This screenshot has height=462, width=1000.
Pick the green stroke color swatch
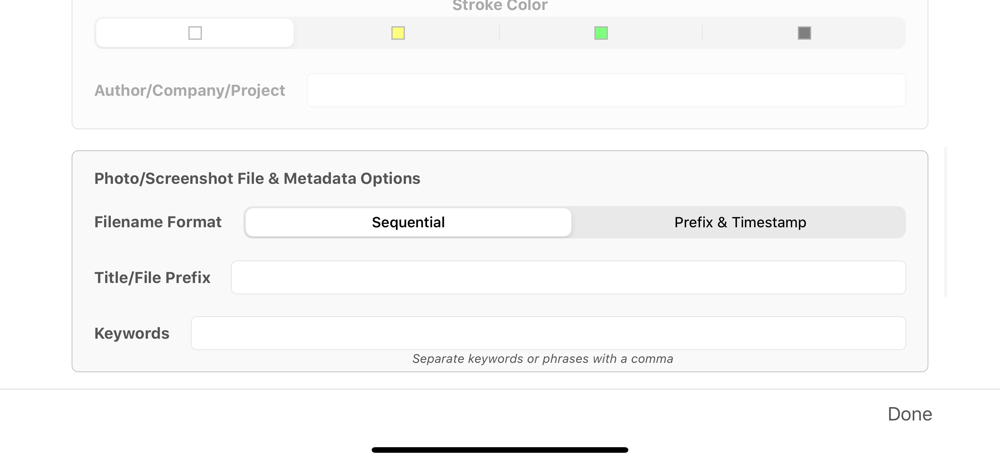(x=601, y=33)
